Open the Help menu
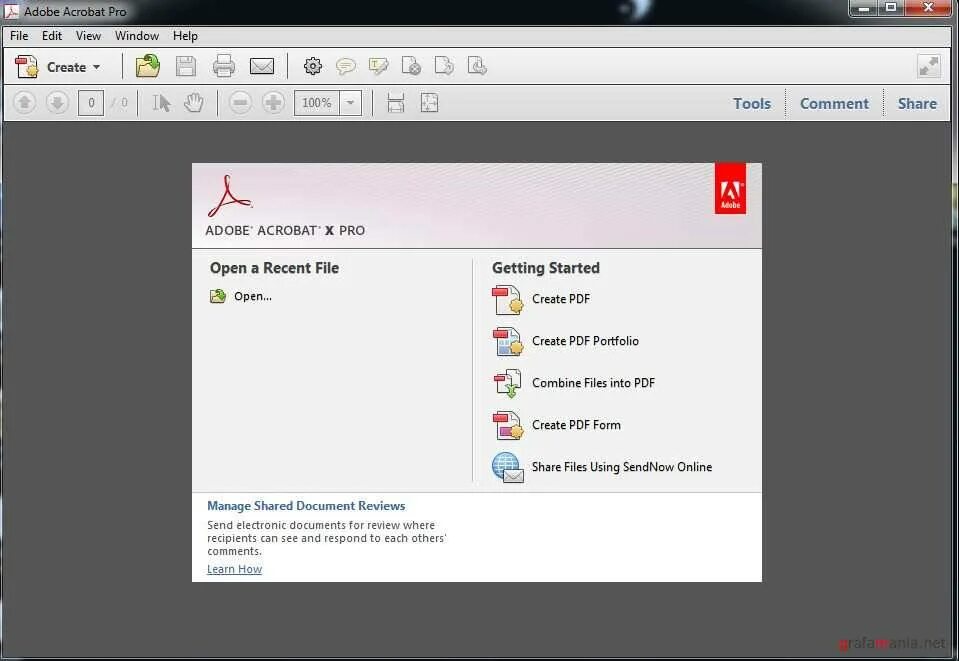This screenshot has width=959, height=661. click(185, 36)
